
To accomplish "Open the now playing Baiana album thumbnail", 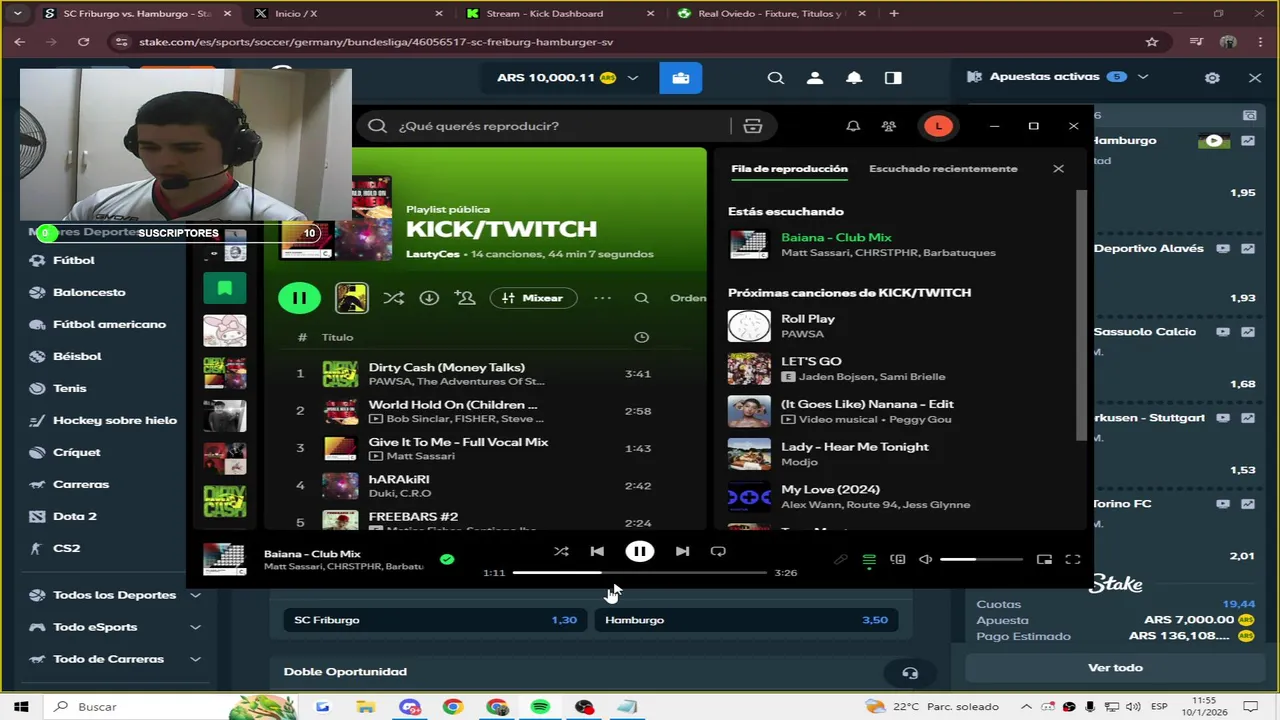I will tap(224, 559).
